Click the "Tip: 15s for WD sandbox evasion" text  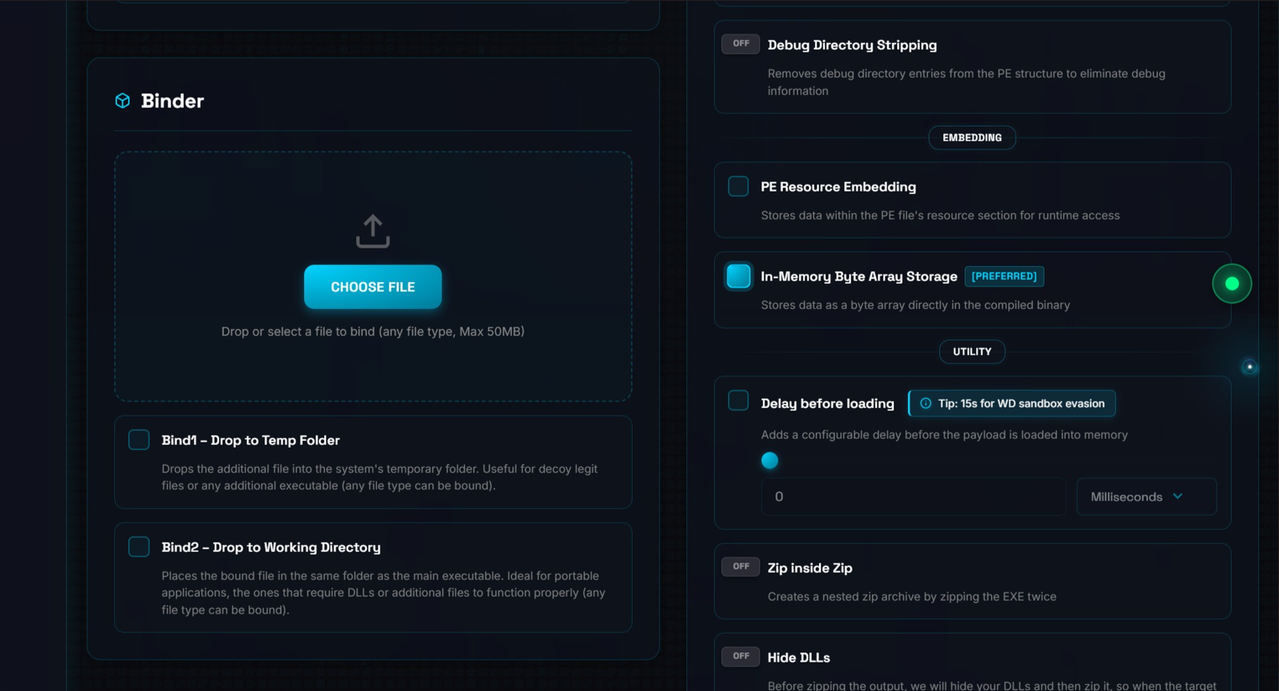click(1021, 404)
